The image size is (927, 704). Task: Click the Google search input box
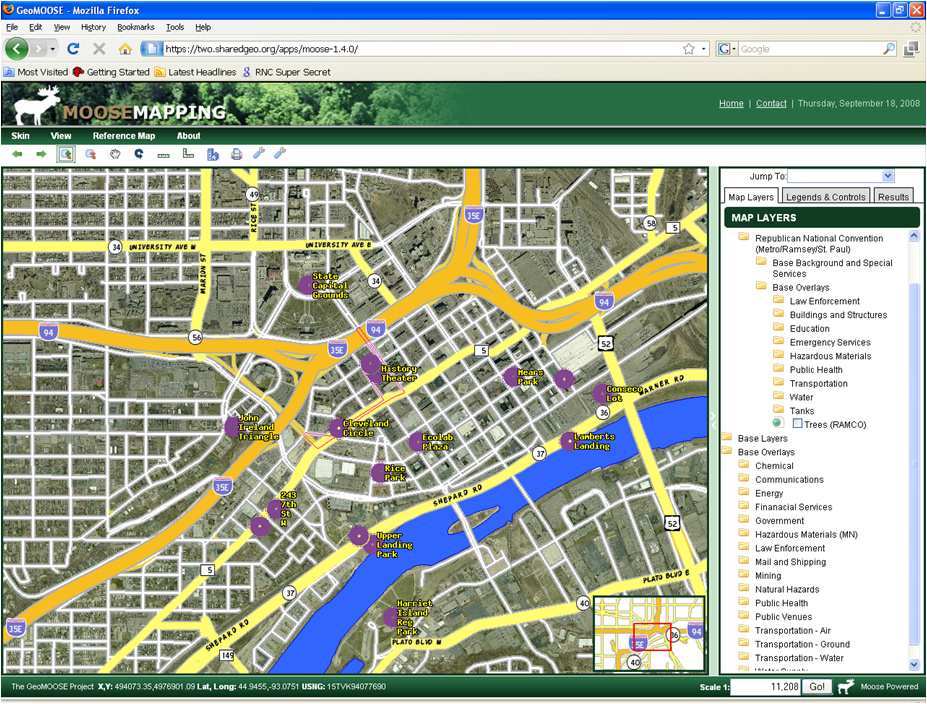[x=811, y=49]
